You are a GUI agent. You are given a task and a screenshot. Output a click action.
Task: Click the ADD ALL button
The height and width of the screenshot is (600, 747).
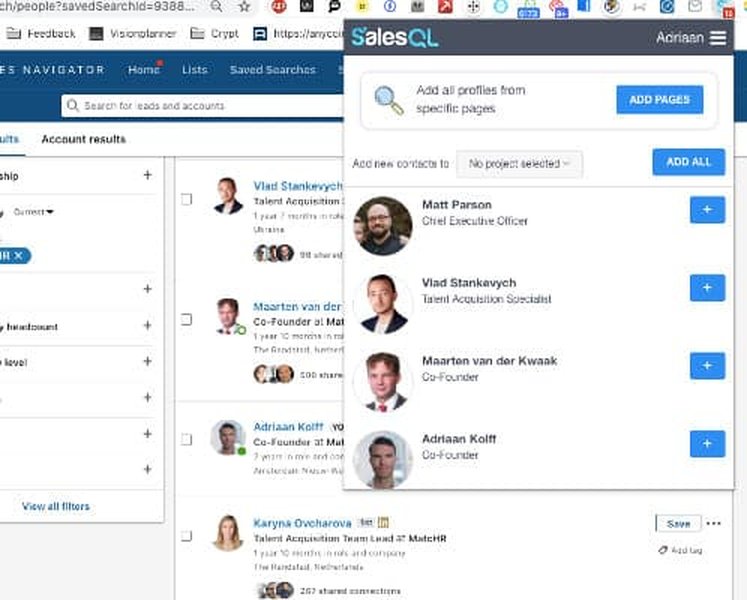click(689, 162)
